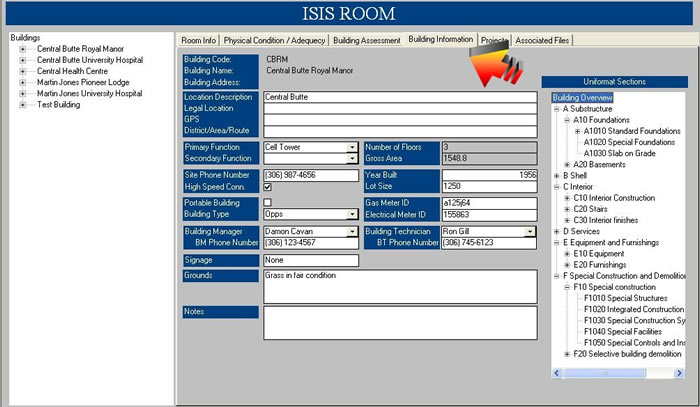Screen dimensions: 700x407
Task: Select A1030 Slab on Grade item
Action: pos(619,154)
